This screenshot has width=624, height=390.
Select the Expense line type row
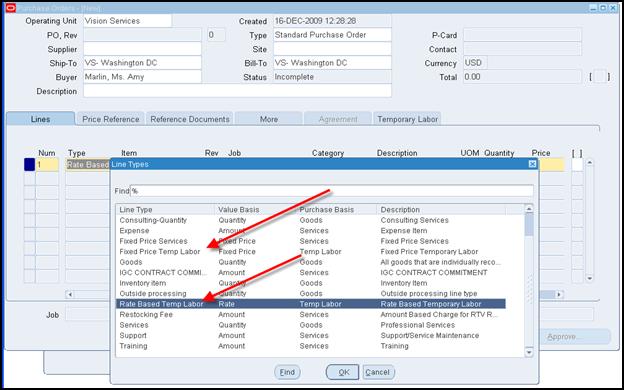click(310, 231)
